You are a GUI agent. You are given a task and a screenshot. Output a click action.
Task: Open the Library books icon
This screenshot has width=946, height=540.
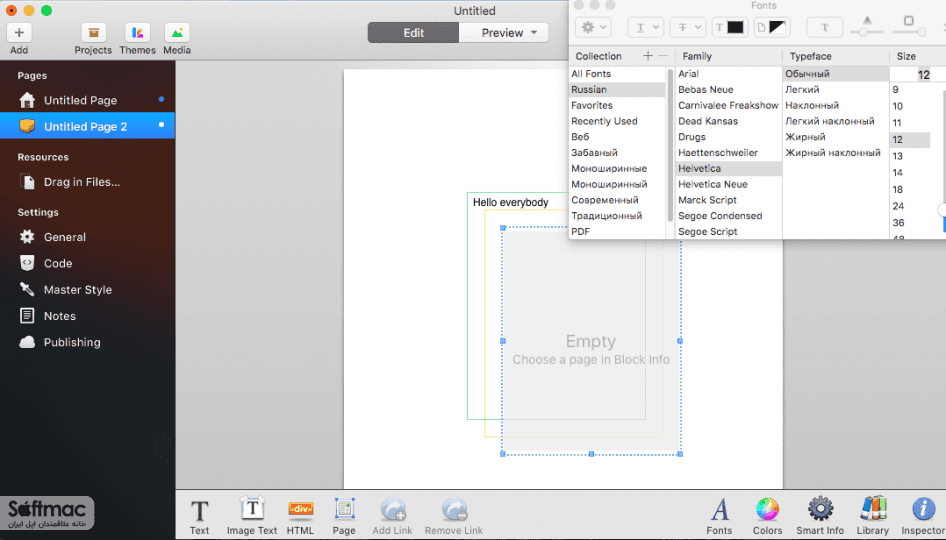[x=873, y=509]
